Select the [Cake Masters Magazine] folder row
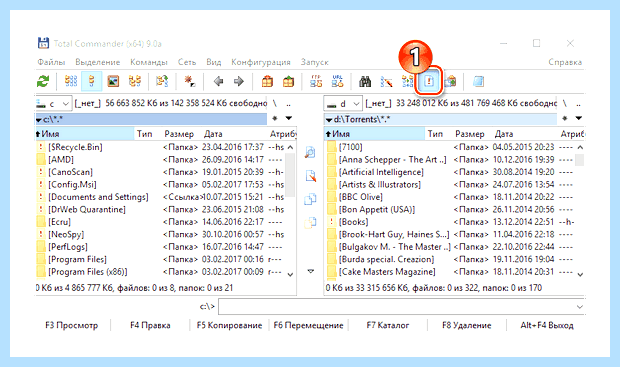This screenshot has height=367, width=620. (x=451, y=272)
